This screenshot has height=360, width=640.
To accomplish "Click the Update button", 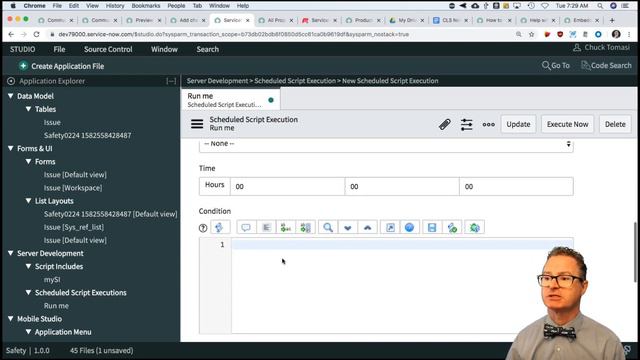I will pyautogui.click(x=518, y=124).
